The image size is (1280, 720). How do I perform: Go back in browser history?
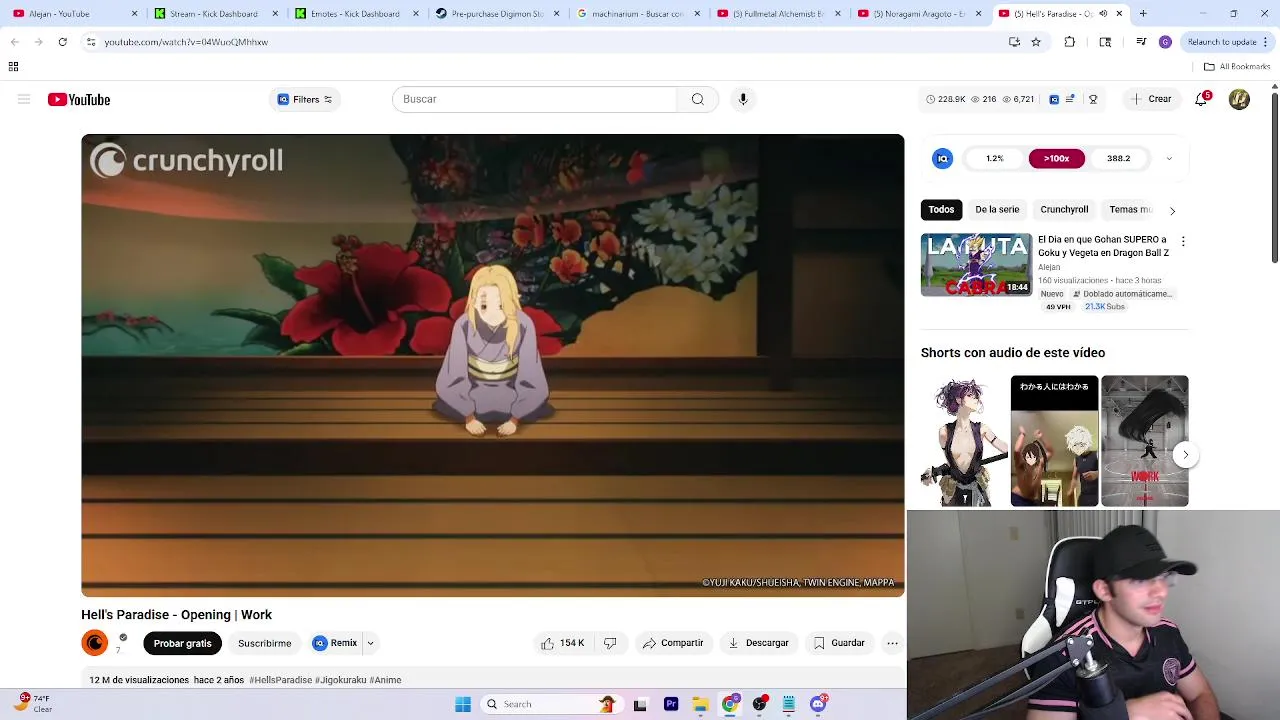click(x=14, y=42)
